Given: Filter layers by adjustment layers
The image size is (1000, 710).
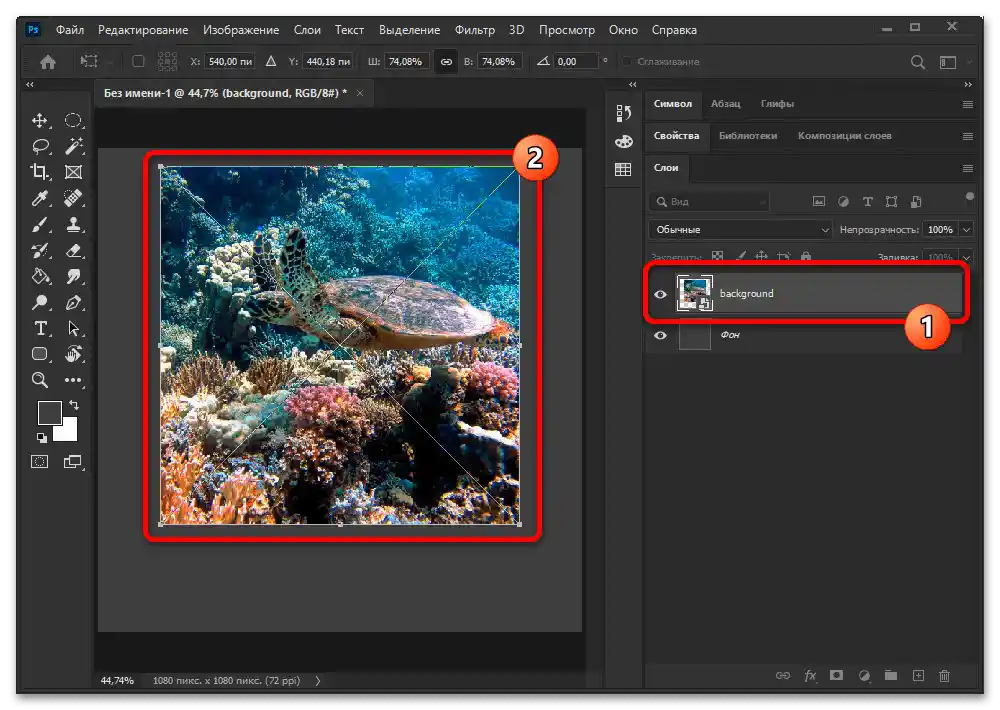Looking at the screenshot, I should click(x=843, y=202).
